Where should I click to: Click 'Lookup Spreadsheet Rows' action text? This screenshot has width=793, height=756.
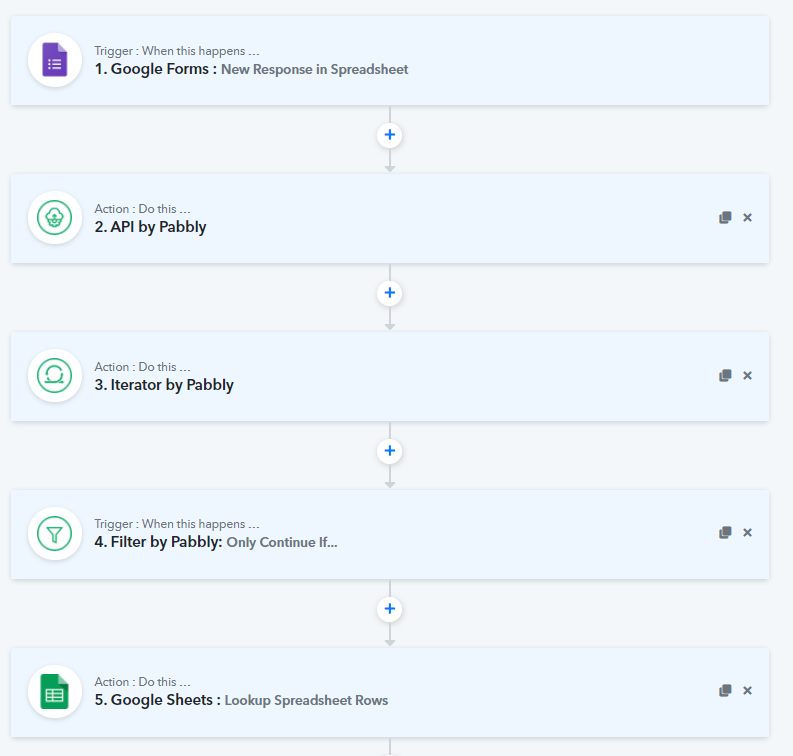pos(306,700)
